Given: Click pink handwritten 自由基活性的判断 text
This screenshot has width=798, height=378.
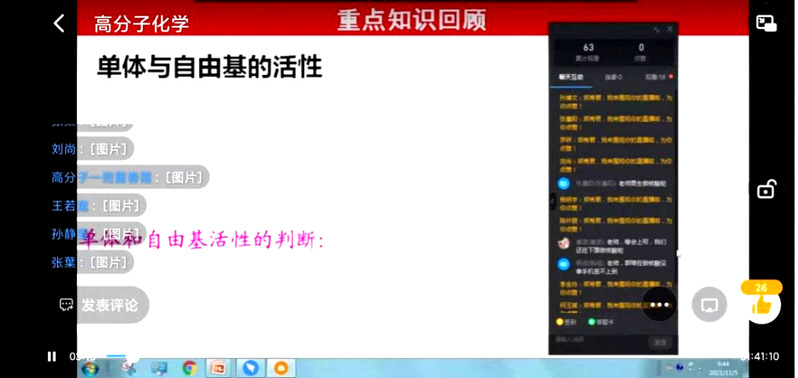Looking at the screenshot, I should pyautogui.click(x=236, y=240).
